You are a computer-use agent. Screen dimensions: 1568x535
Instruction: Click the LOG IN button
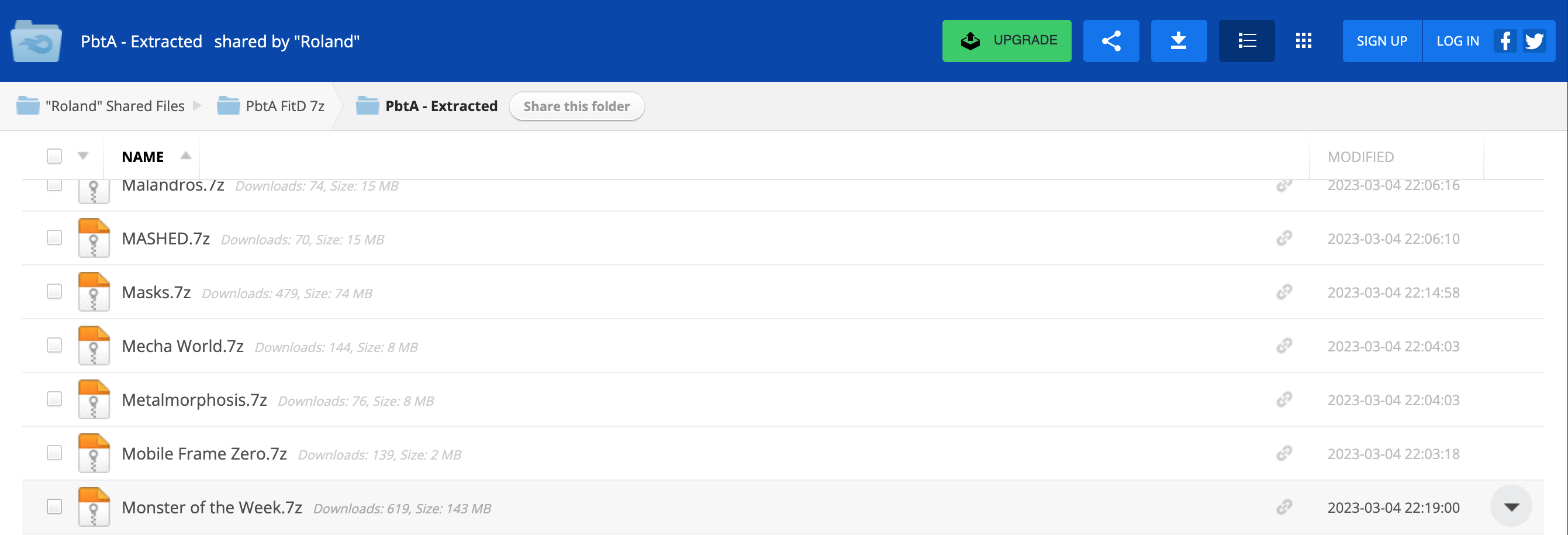tap(1458, 41)
